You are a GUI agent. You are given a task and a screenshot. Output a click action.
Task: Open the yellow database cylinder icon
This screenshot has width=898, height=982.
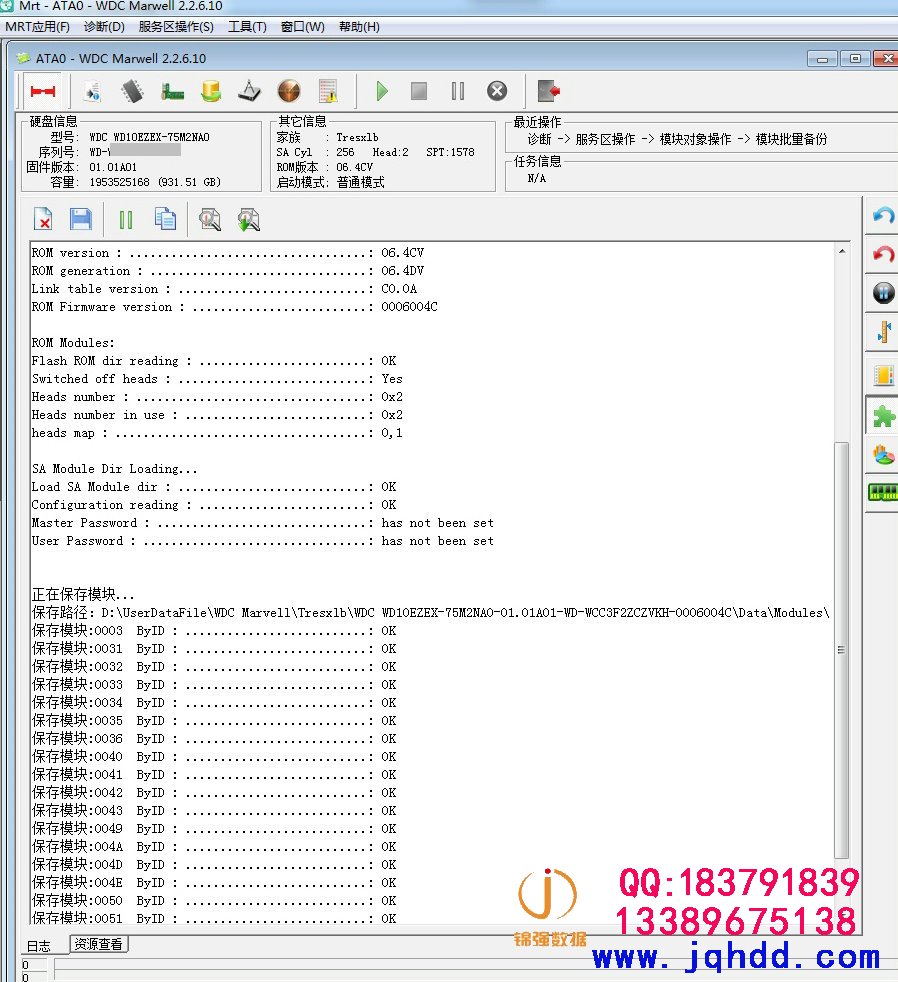[211, 91]
